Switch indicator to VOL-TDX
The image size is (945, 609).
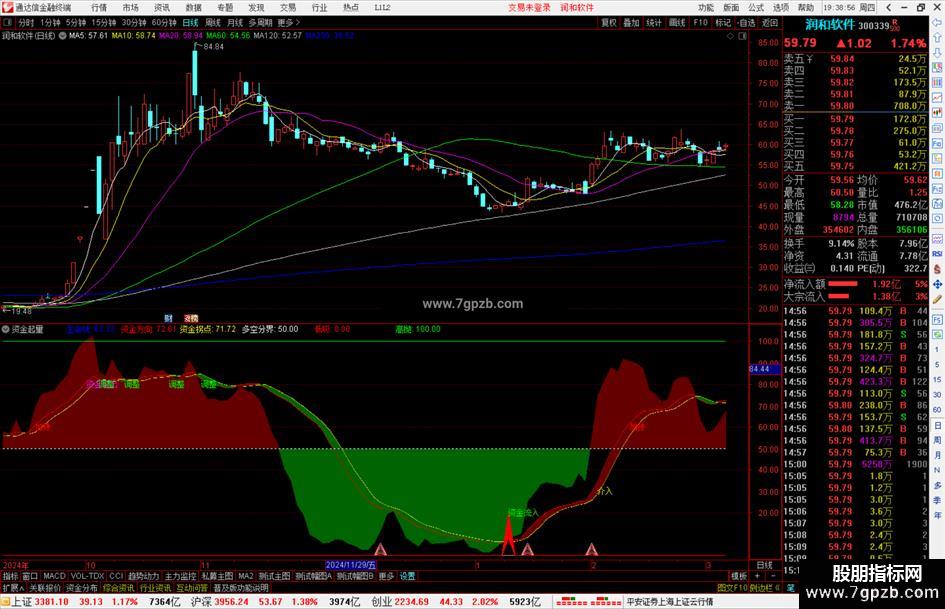pos(87,576)
